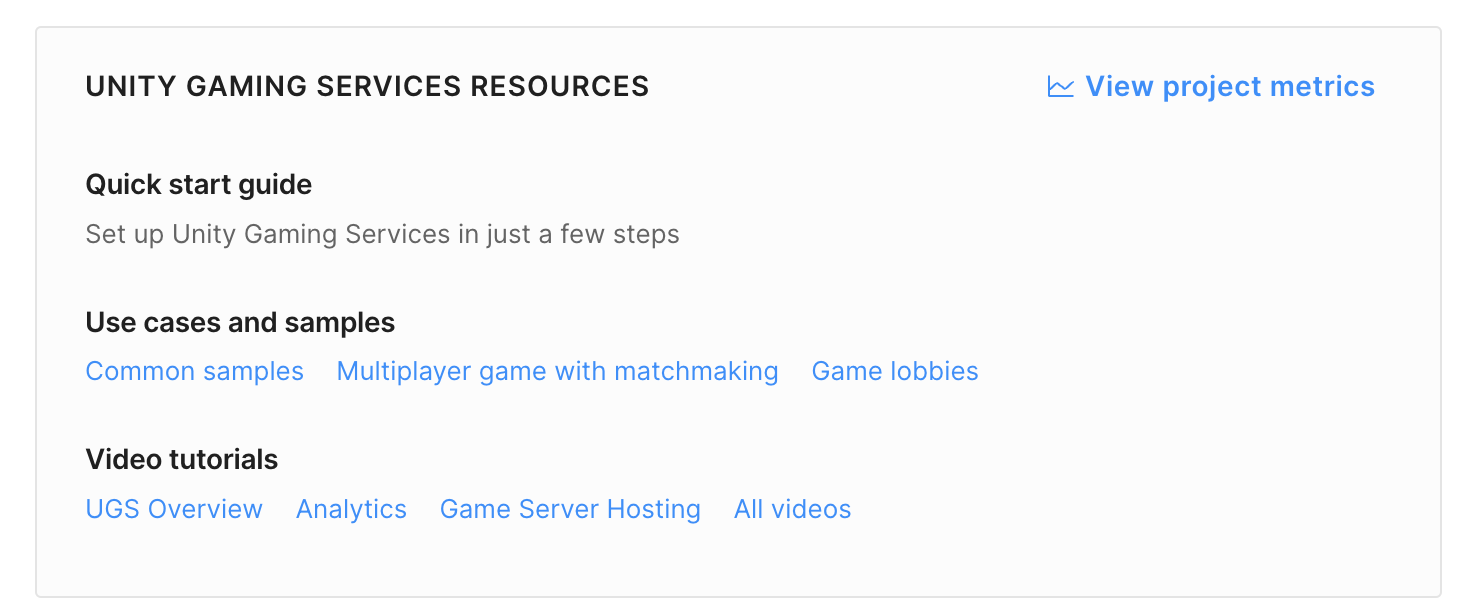Open the Analytics video tutorial
Viewport: 1462px width, 616px height.
point(351,509)
